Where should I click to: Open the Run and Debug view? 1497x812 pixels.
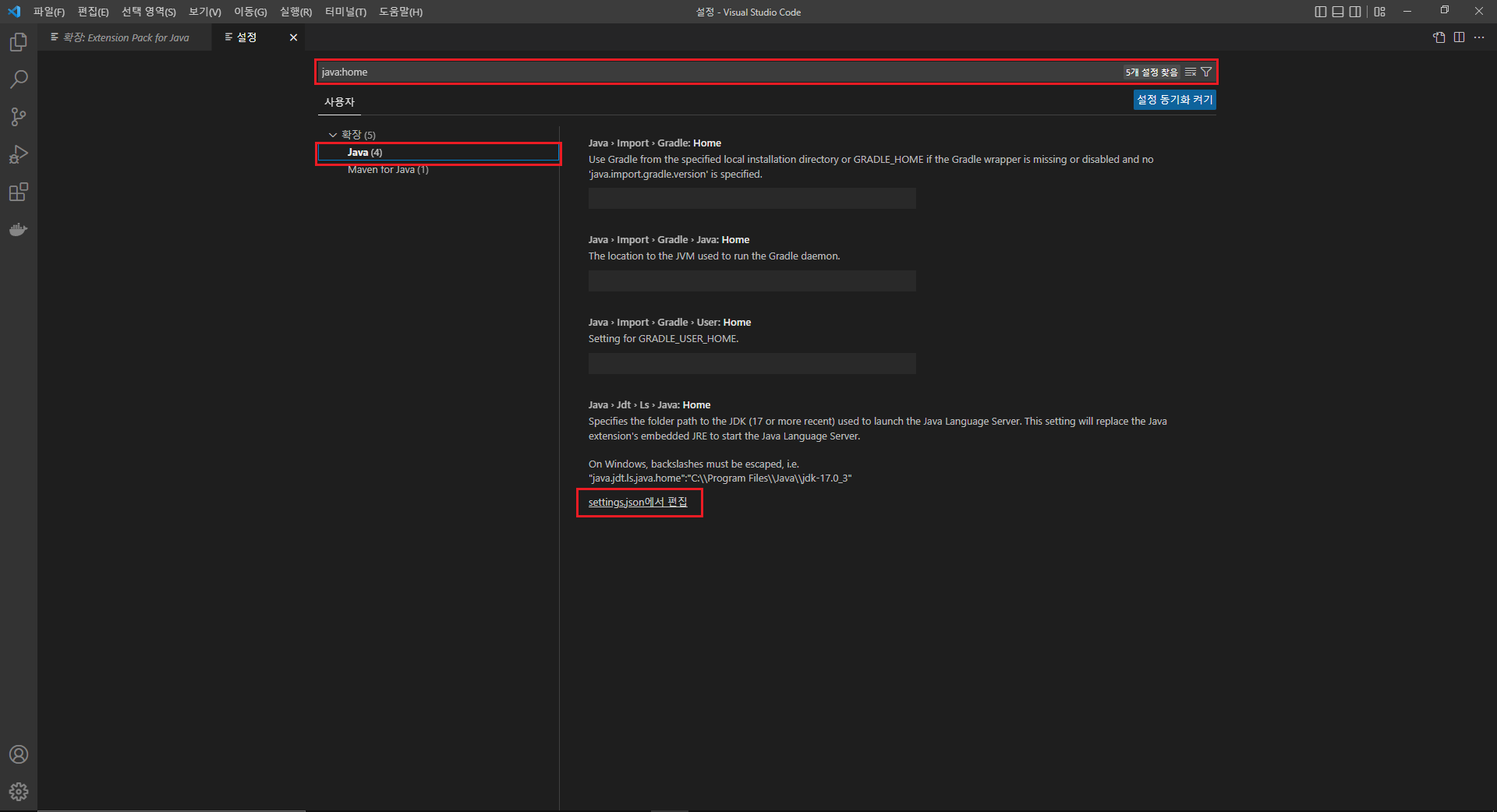point(19,154)
